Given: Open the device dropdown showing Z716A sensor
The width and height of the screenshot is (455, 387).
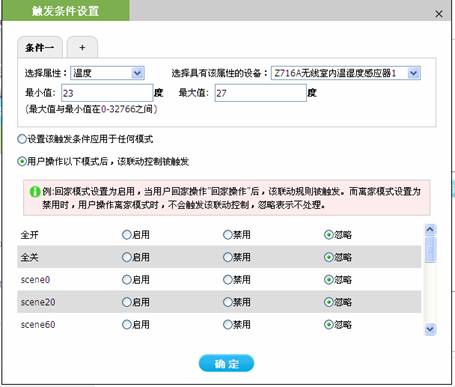Looking at the screenshot, I should coord(346,73).
